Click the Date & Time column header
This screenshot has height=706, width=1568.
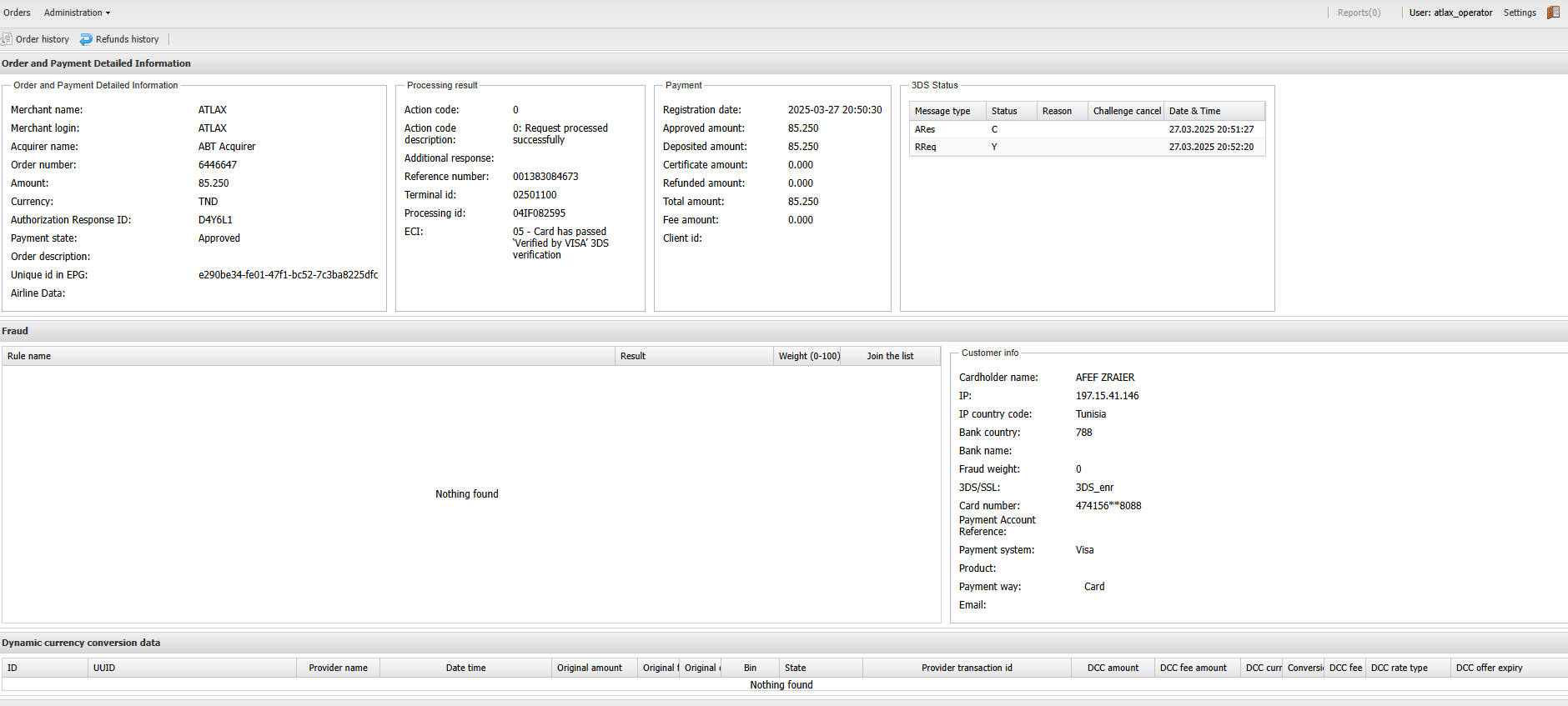1194,111
